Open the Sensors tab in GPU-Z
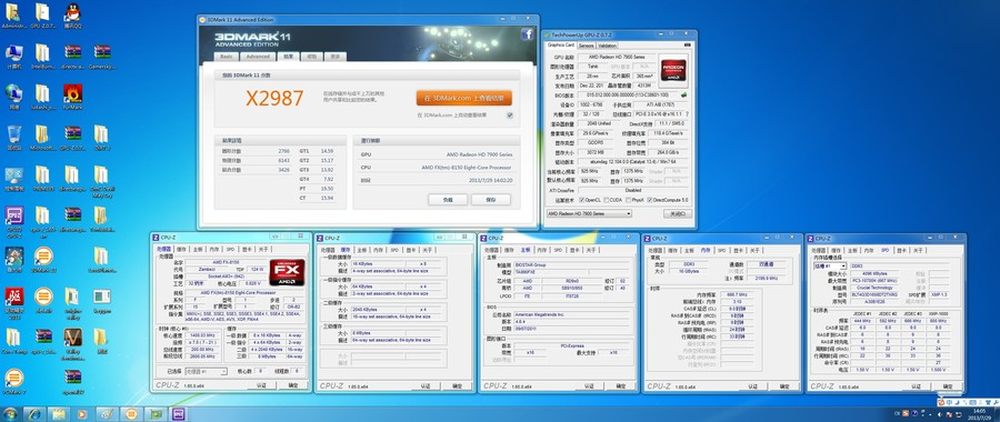The image size is (1000, 422). [586, 45]
